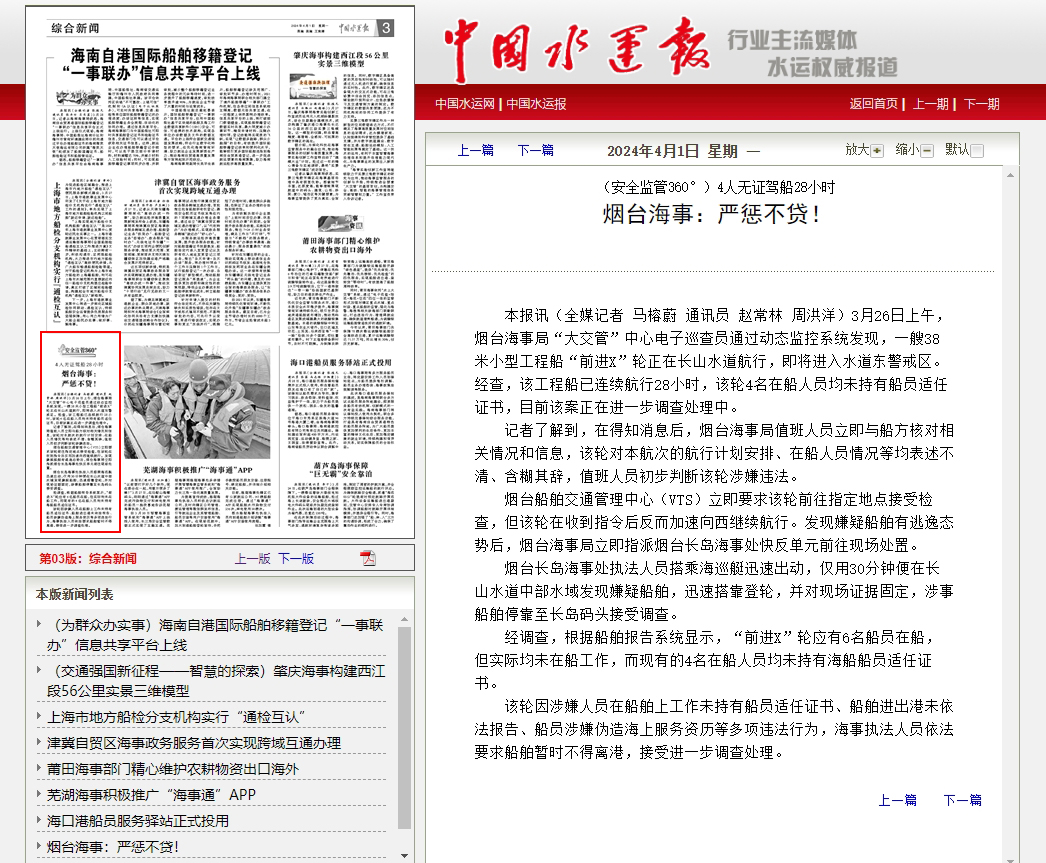Open list item 津冀自贸区海事政务服务首次实现跨域互通办理

(x=193, y=743)
